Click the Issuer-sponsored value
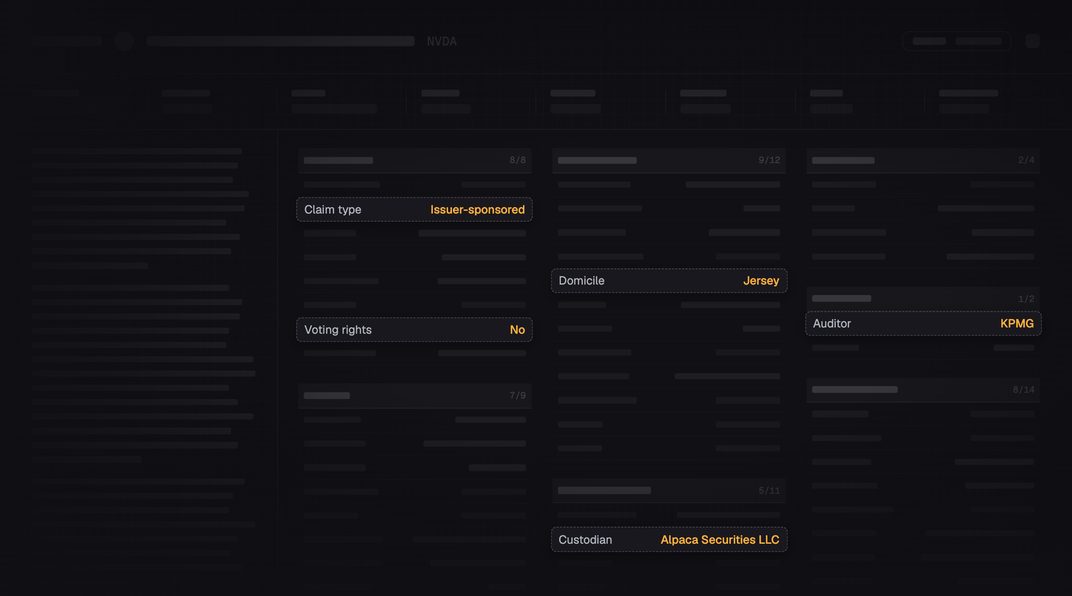Screen dimensions: 1072x596 click(x=477, y=210)
